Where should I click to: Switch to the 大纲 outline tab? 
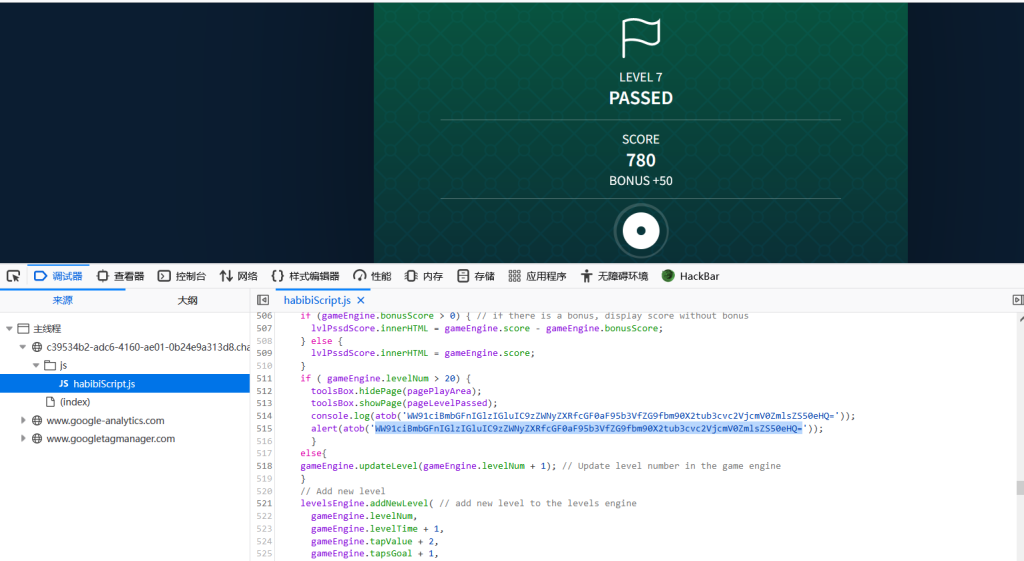click(187, 300)
